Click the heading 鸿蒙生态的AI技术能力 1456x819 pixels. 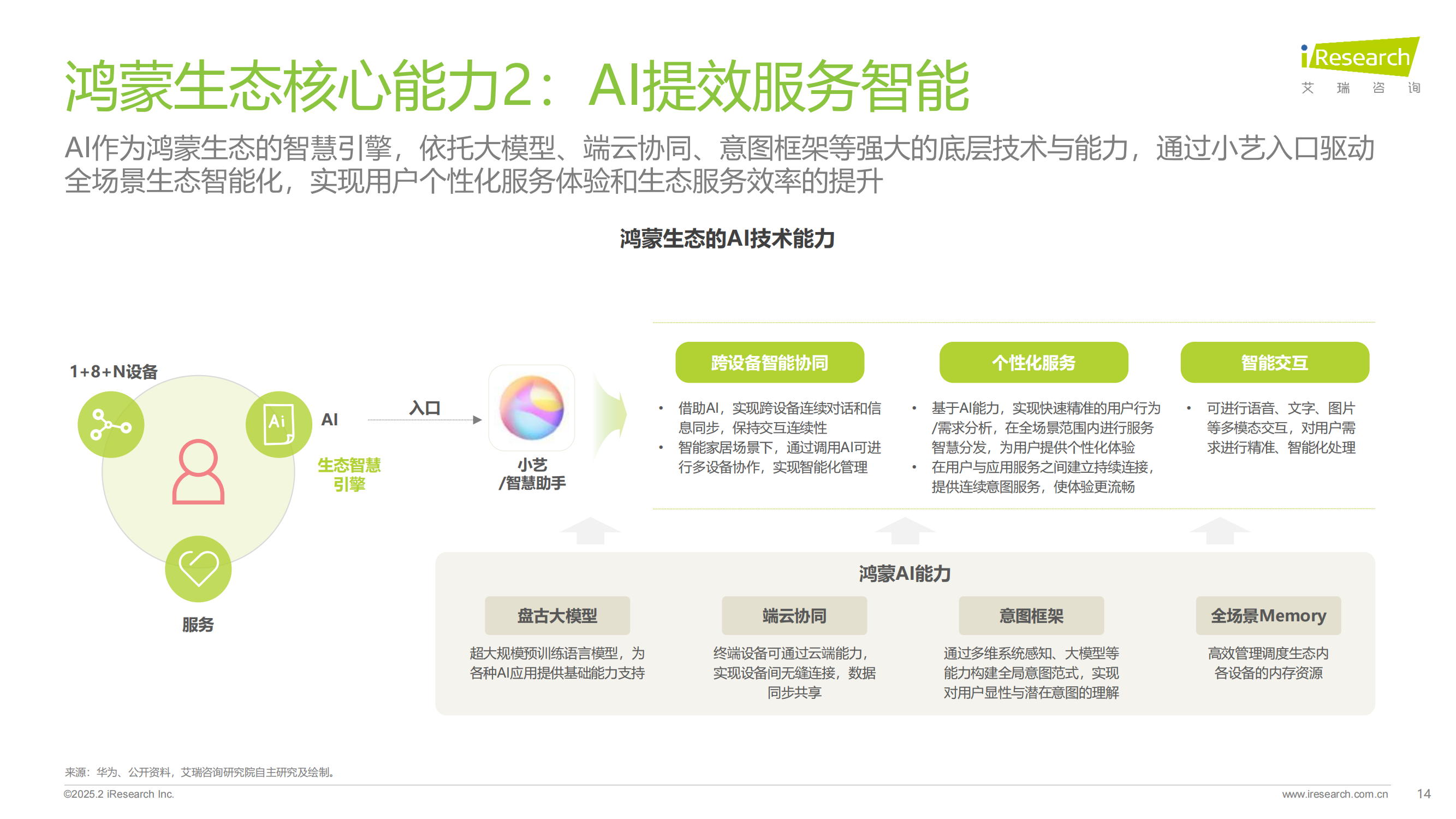pos(727,239)
